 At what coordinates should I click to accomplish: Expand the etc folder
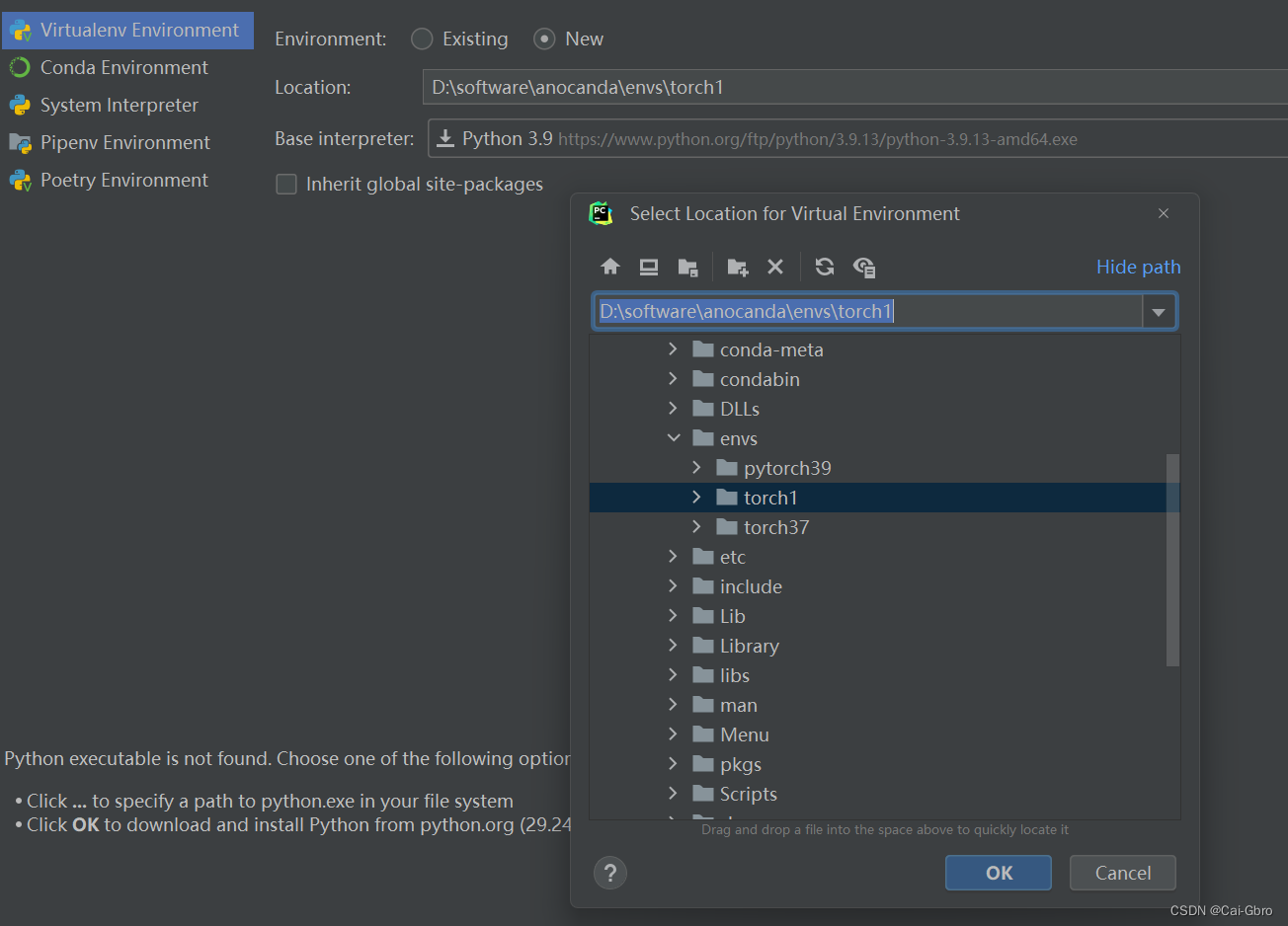coord(673,557)
